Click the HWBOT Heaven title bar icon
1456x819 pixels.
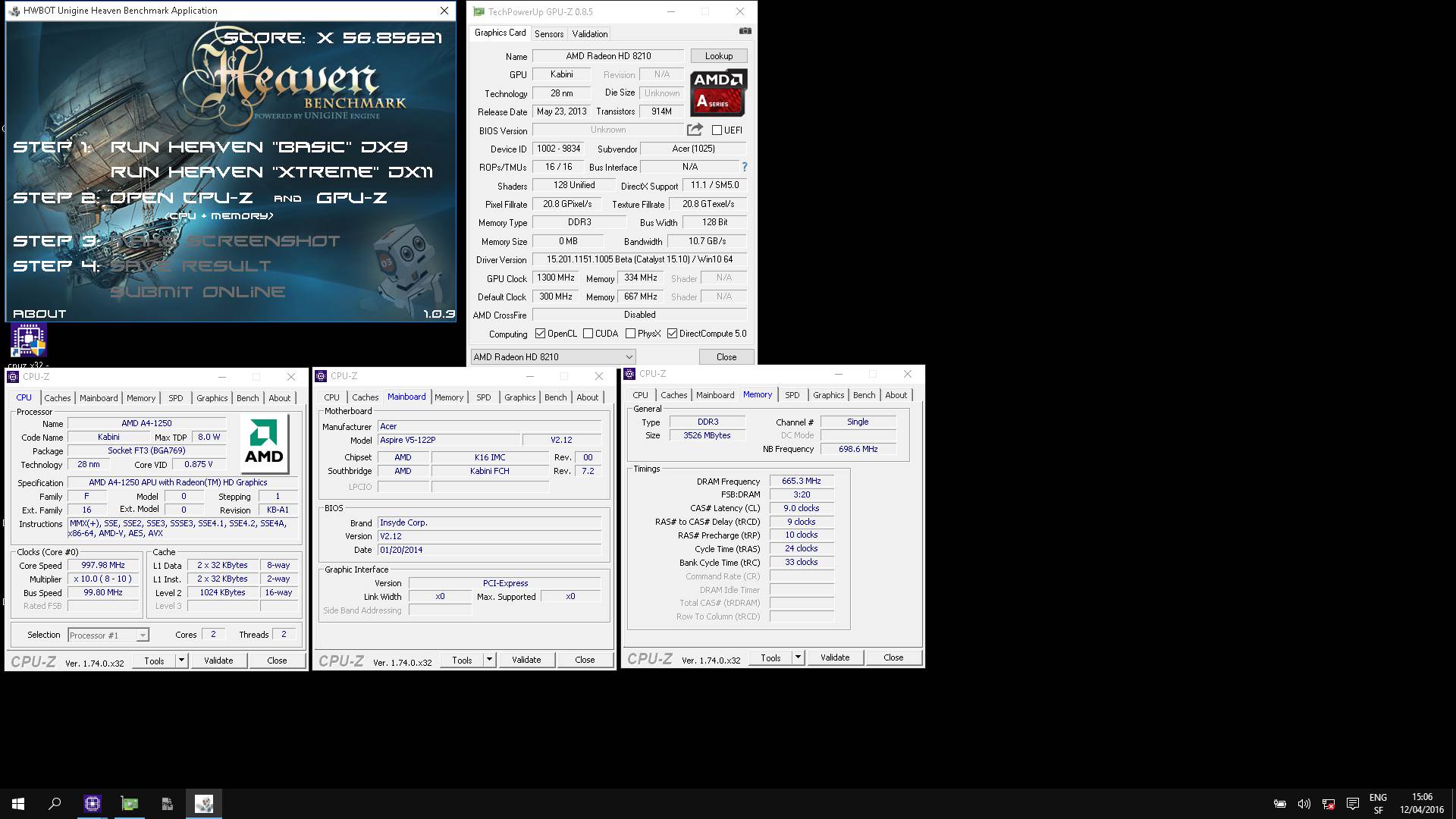(x=15, y=11)
